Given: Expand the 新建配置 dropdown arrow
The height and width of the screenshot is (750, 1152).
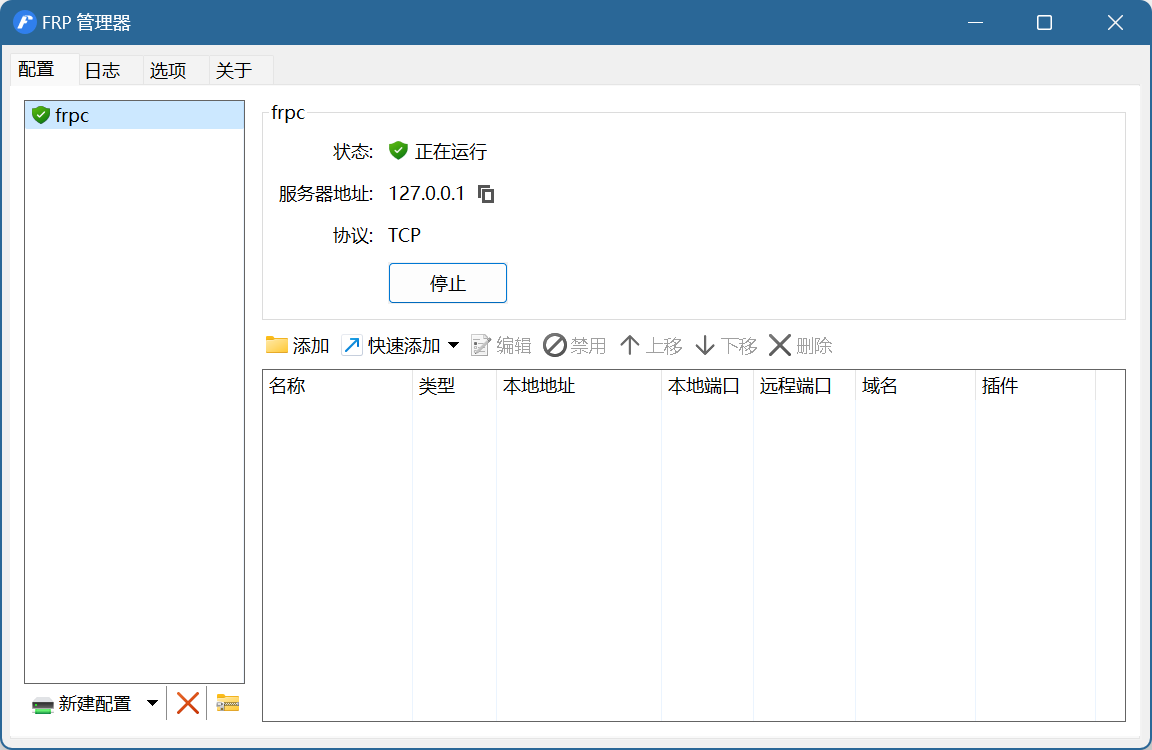Looking at the screenshot, I should click(x=152, y=703).
